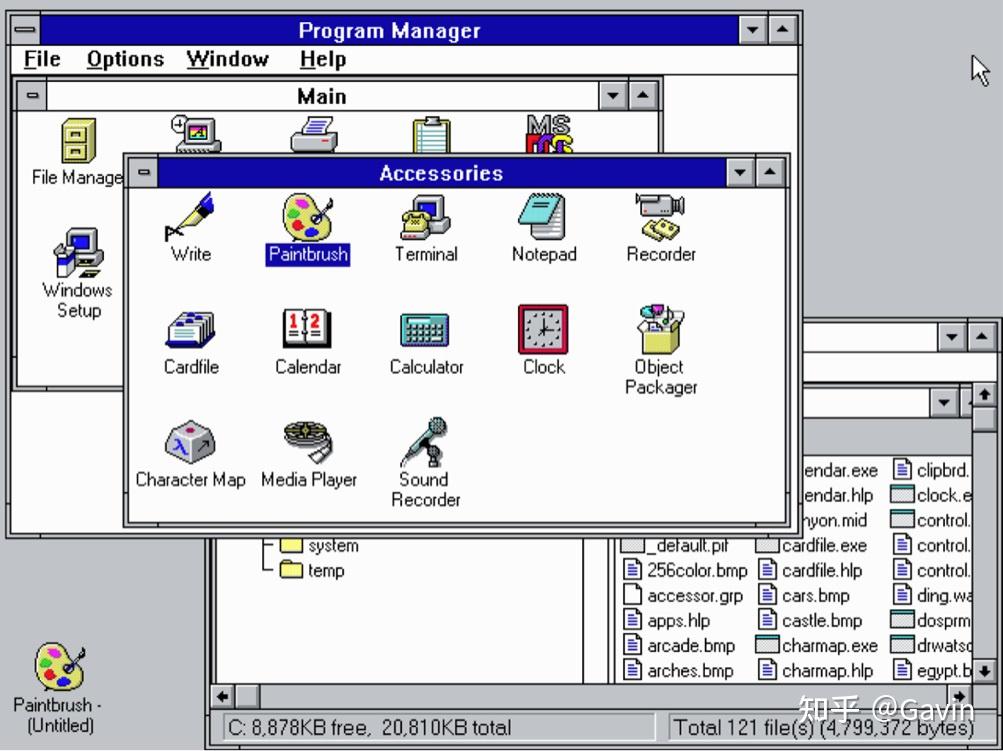Restore the minimized Paintbrush - (Untitled) icon
Image resolution: width=1003 pixels, height=751 pixels.
(58, 665)
